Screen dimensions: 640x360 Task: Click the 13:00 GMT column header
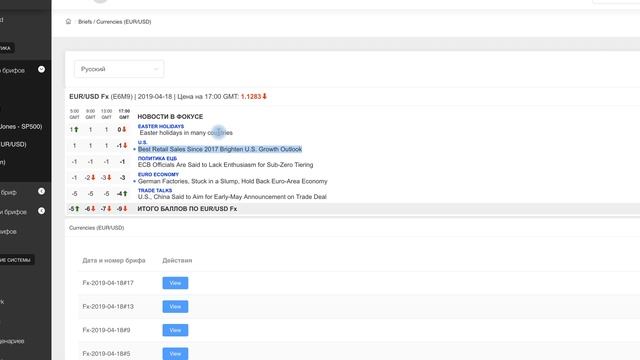[106, 114]
